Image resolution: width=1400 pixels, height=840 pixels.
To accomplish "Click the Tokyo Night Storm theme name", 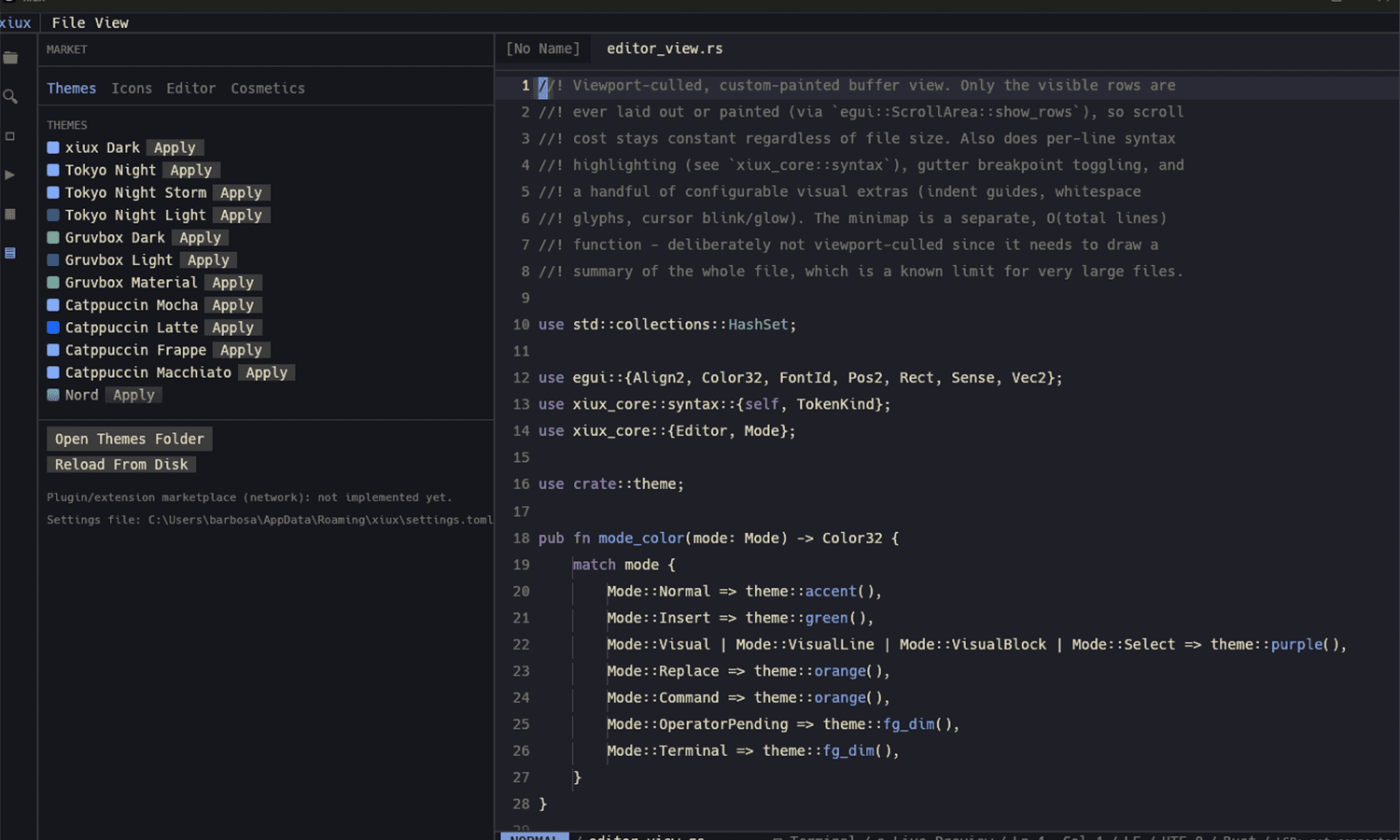I will click(136, 192).
